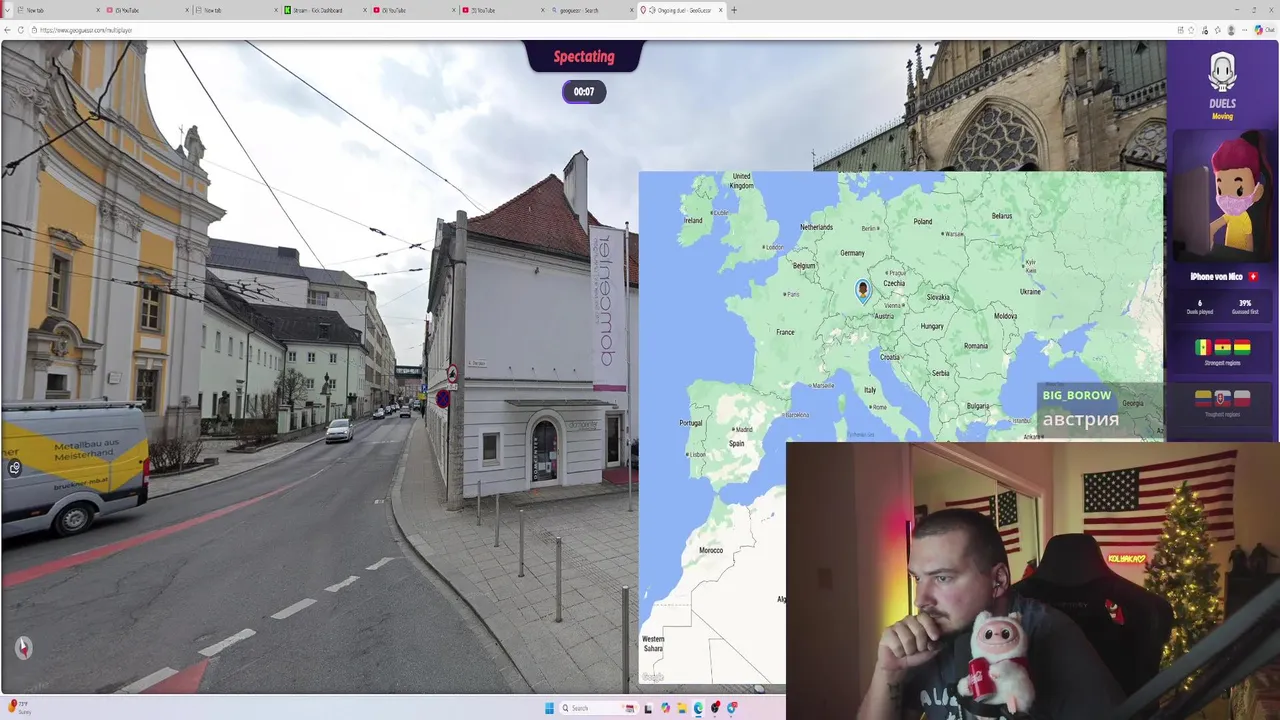
Task: Open Microsoft Edge from the taskbar
Action: (698, 708)
